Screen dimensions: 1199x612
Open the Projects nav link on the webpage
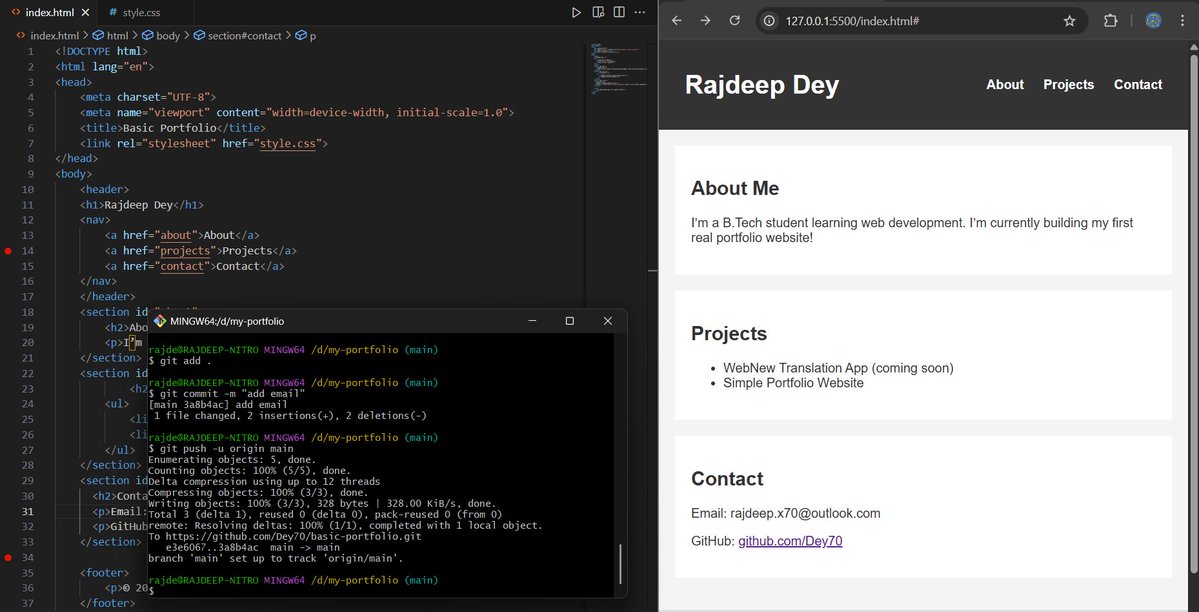tap(1068, 84)
